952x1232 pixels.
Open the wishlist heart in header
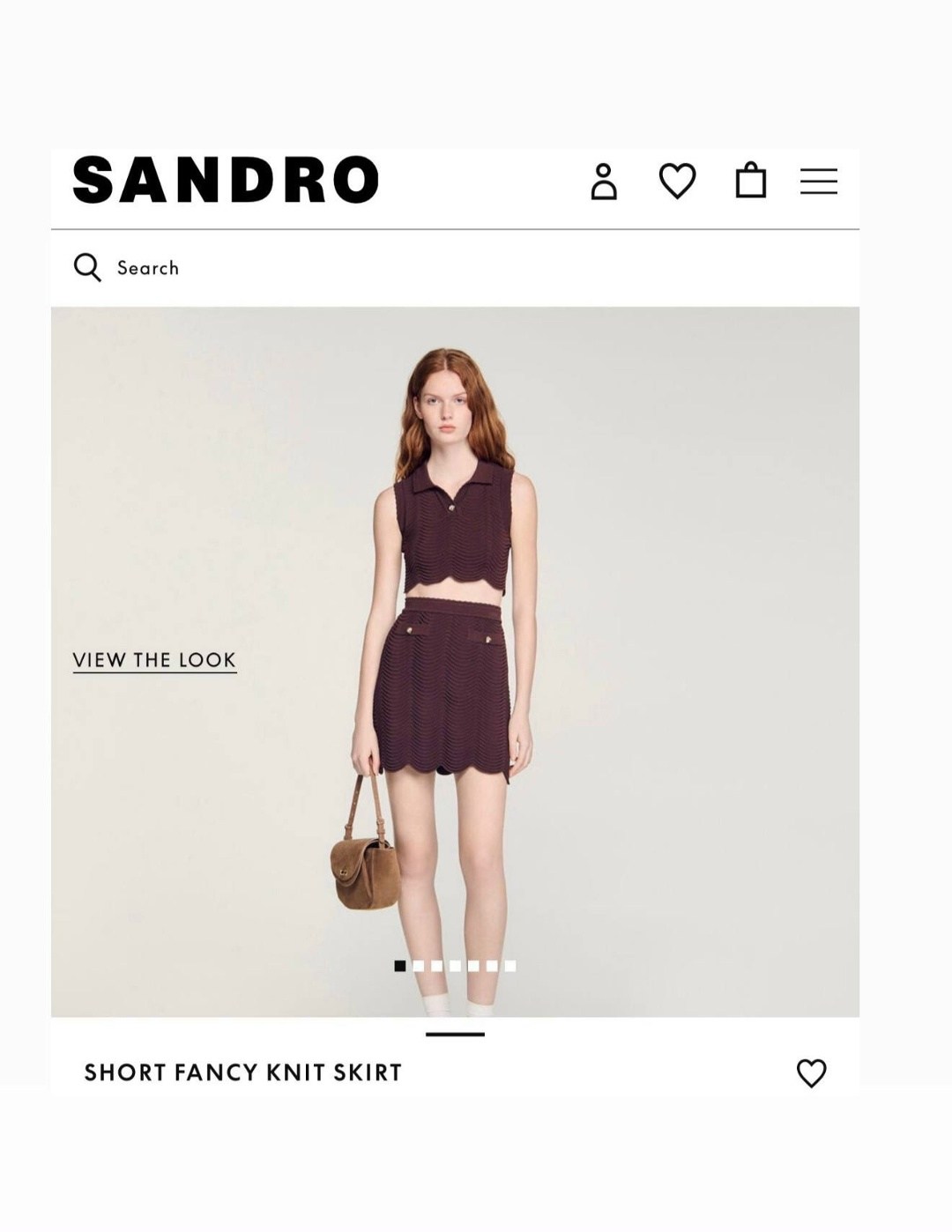[678, 182]
